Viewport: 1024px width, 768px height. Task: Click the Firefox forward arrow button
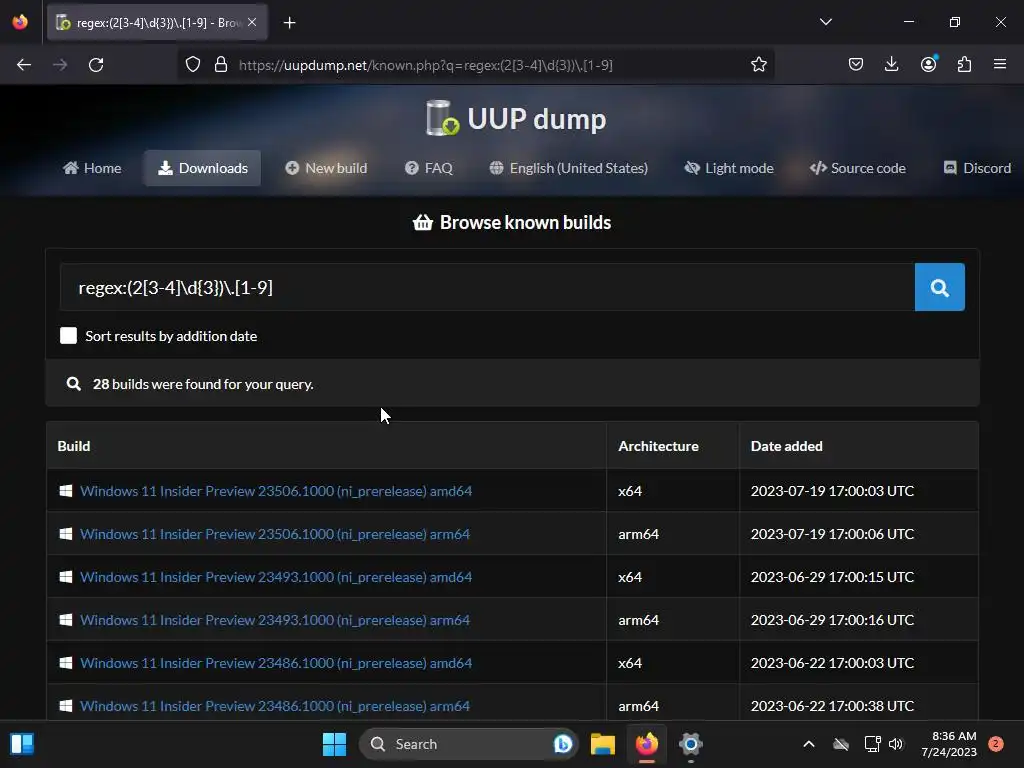tap(60, 65)
